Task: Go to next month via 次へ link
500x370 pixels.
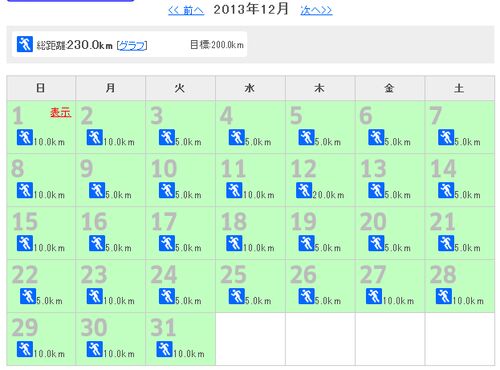Action: (x=316, y=10)
